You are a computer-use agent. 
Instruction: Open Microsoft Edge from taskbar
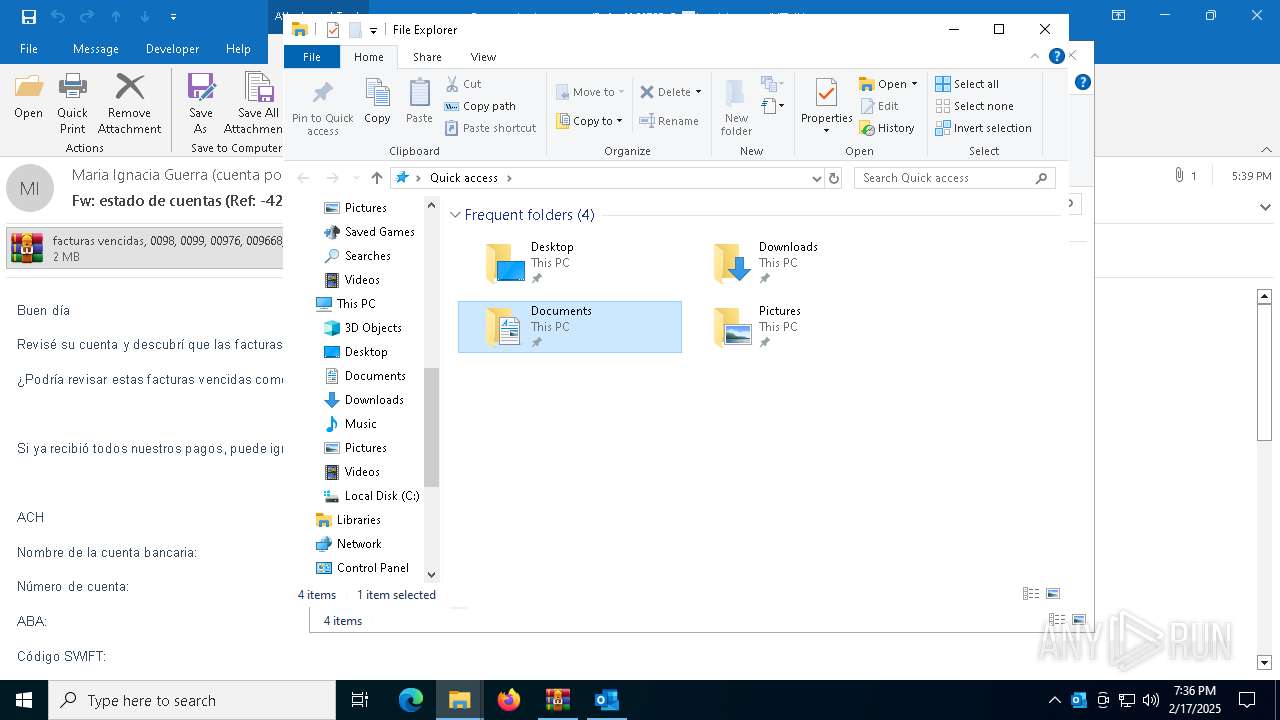pos(411,700)
